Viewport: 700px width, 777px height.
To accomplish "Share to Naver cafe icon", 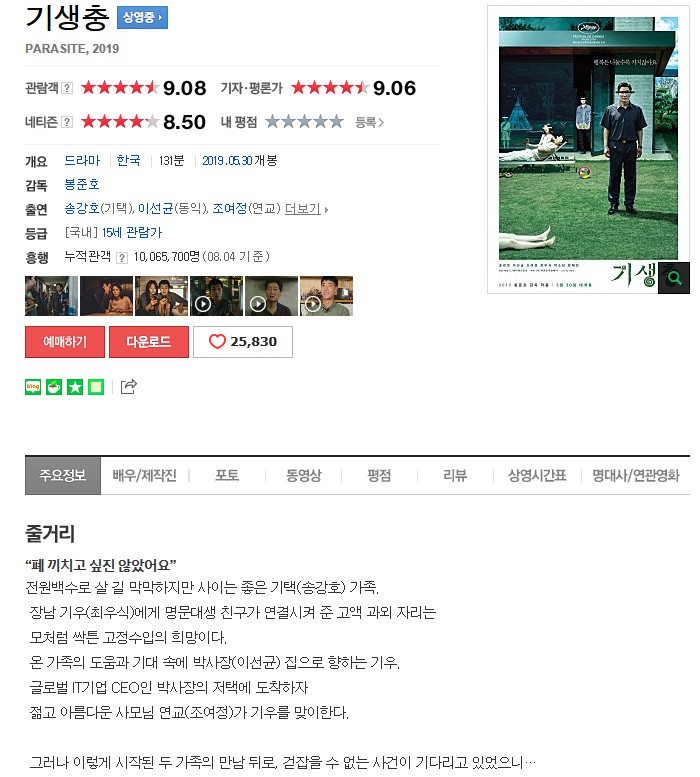I will (54, 387).
